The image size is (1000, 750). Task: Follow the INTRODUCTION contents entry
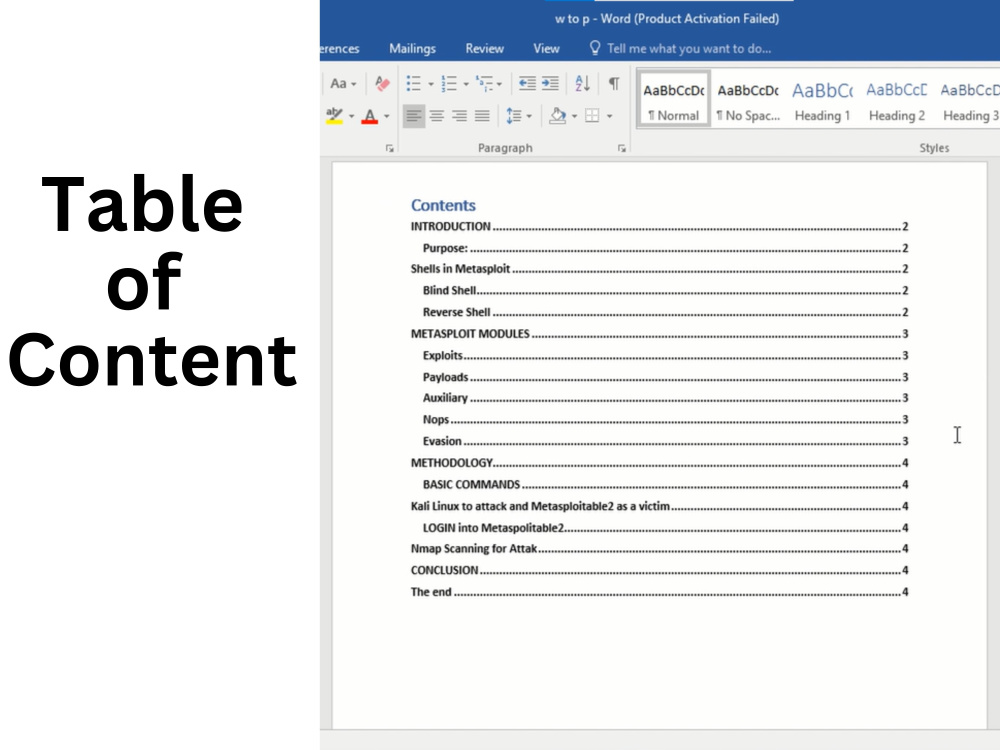coord(659,226)
